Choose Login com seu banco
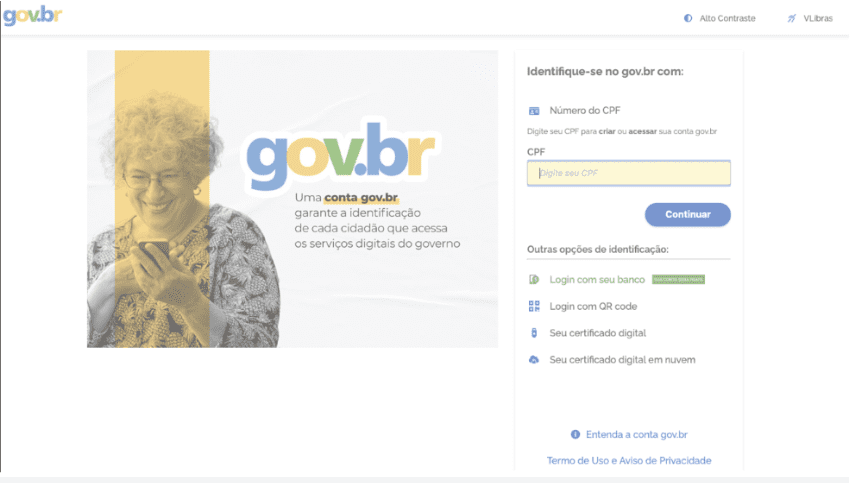The image size is (854, 483). [597, 280]
